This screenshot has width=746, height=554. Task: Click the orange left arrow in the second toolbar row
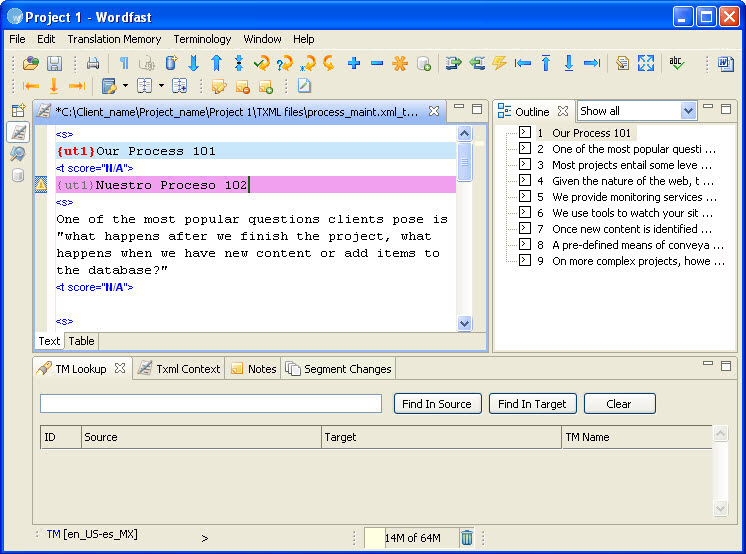tap(31, 86)
